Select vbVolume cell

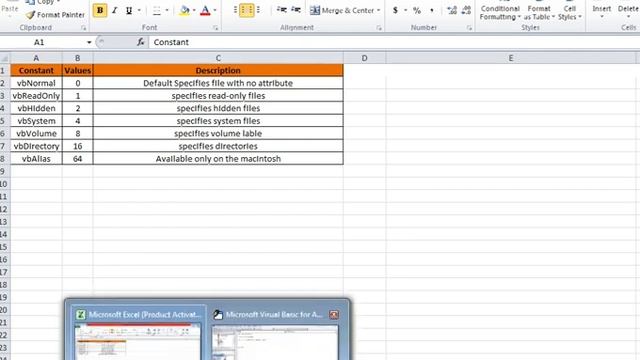click(36, 133)
